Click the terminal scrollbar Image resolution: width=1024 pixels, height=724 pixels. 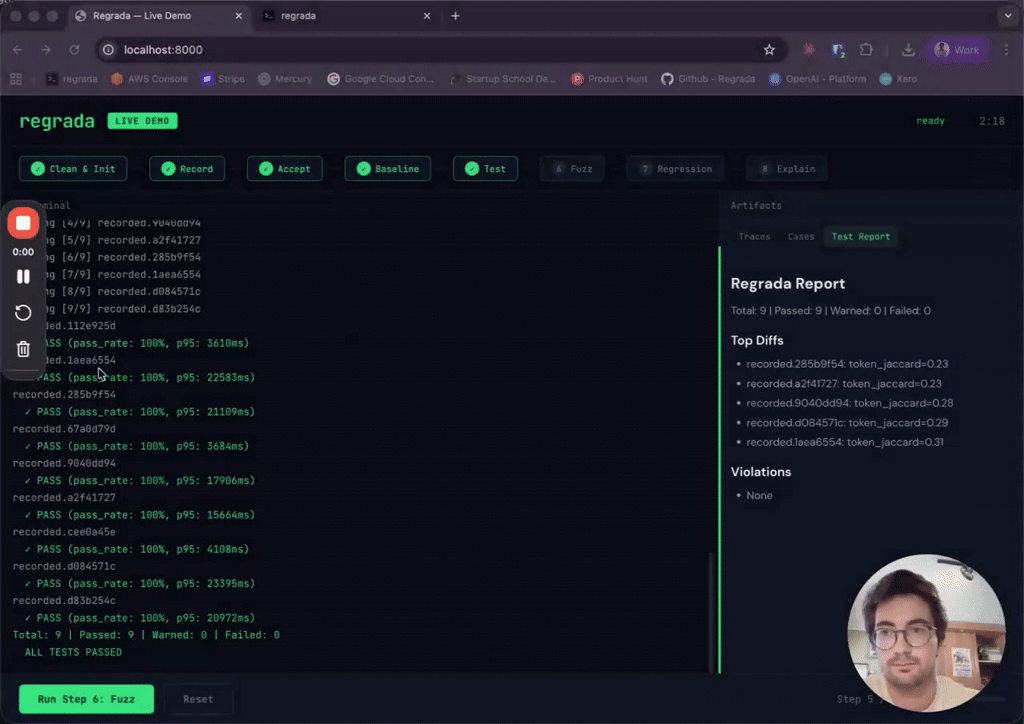(x=711, y=612)
